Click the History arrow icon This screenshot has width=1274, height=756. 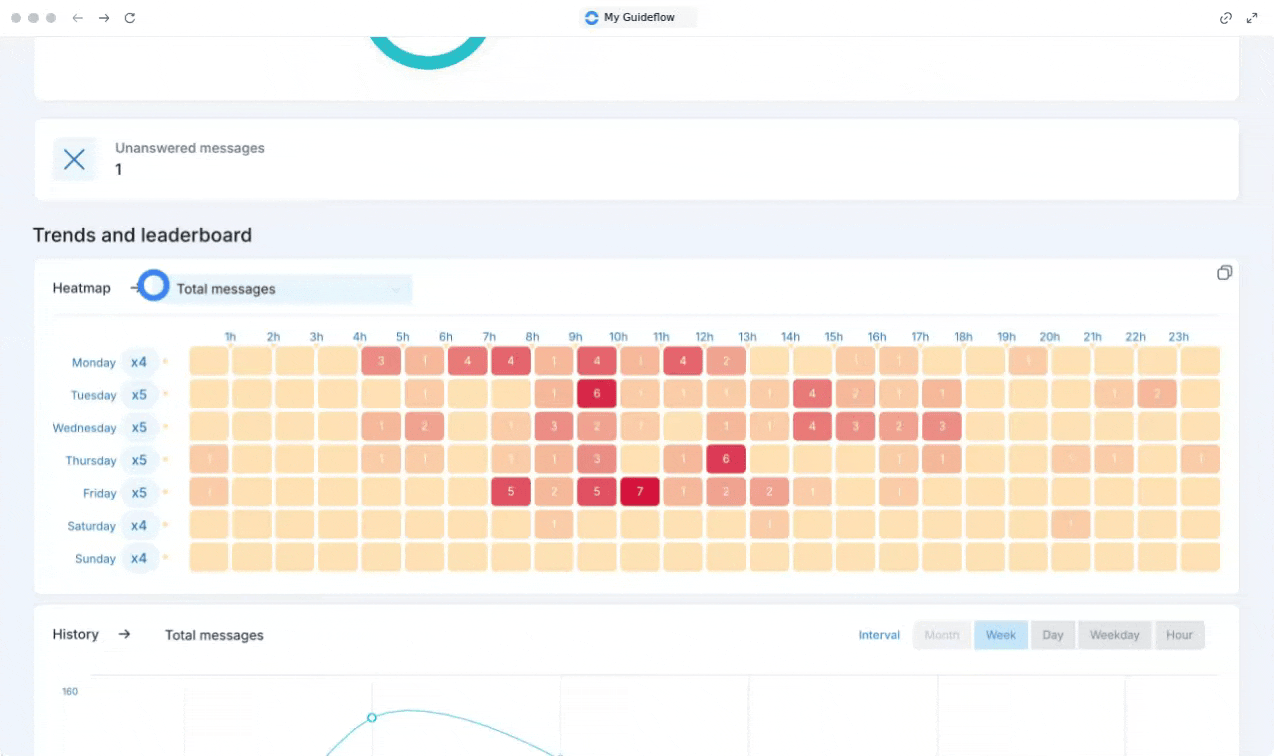click(x=124, y=634)
